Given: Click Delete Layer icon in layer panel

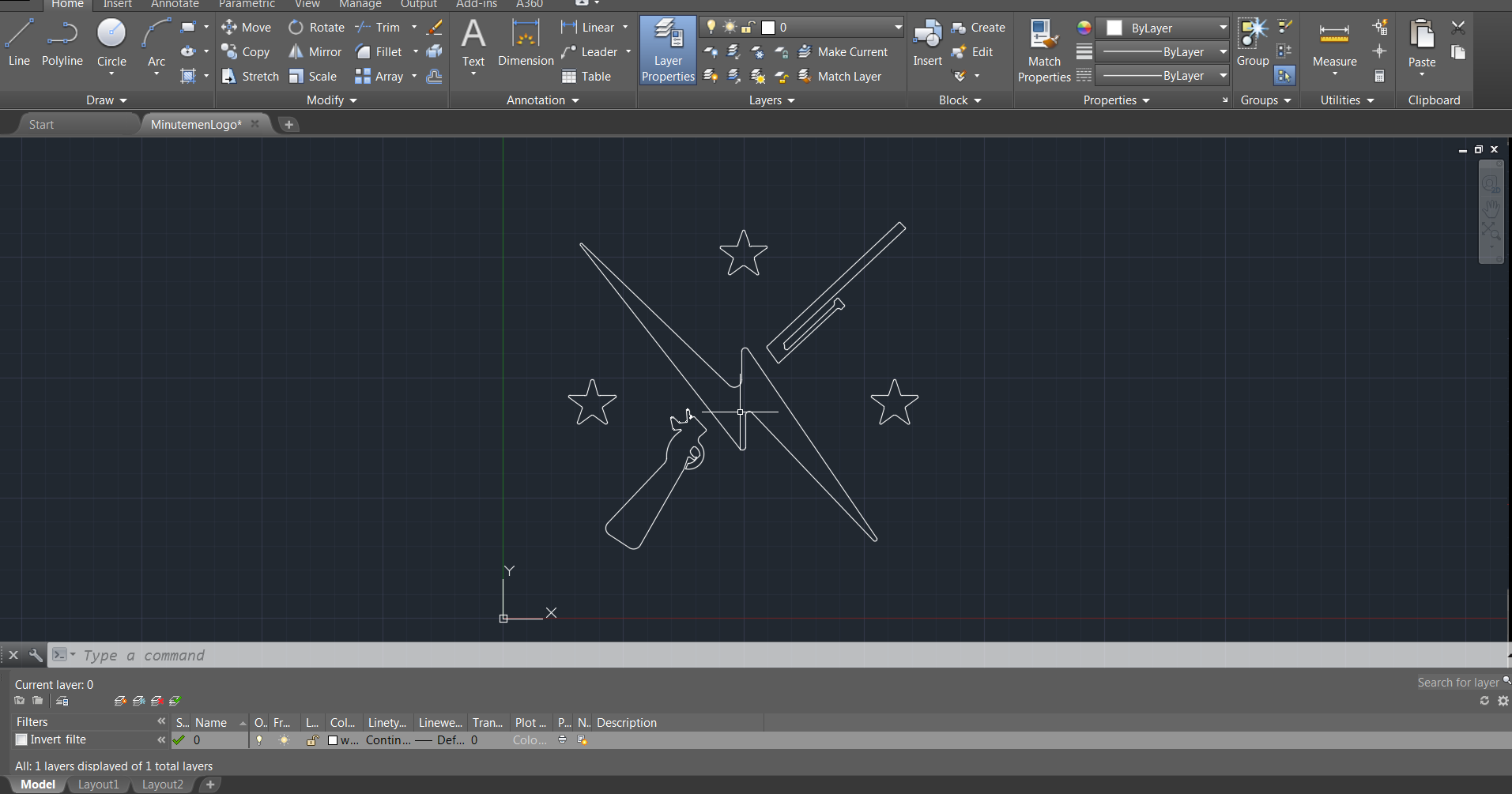Looking at the screenshot, I should 156,701.
